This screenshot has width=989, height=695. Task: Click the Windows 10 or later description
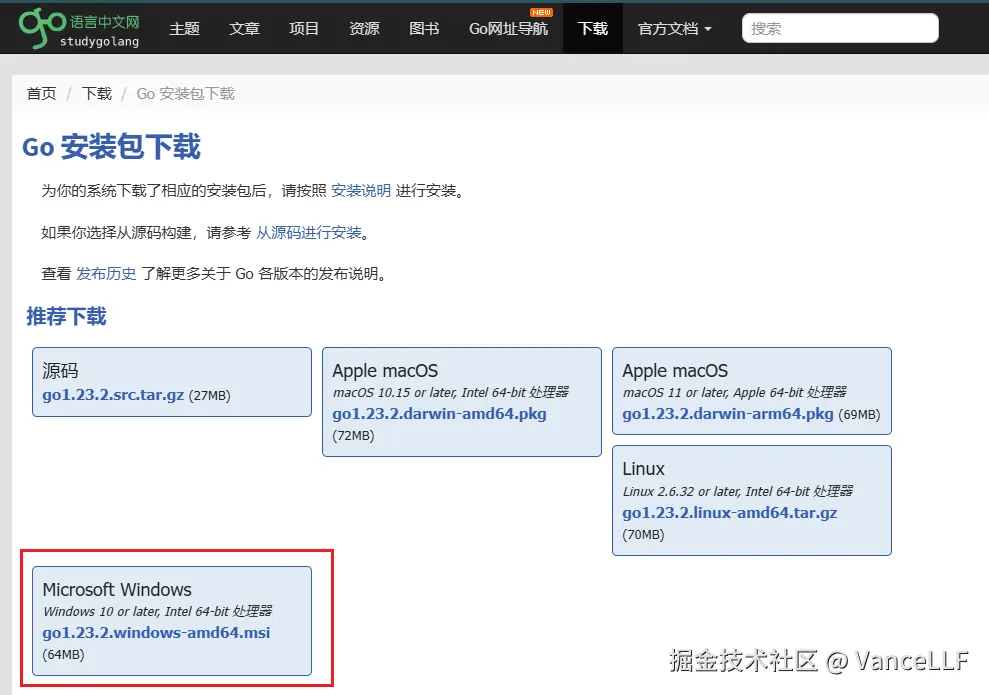pyautogui.click(x=158, y=611)
